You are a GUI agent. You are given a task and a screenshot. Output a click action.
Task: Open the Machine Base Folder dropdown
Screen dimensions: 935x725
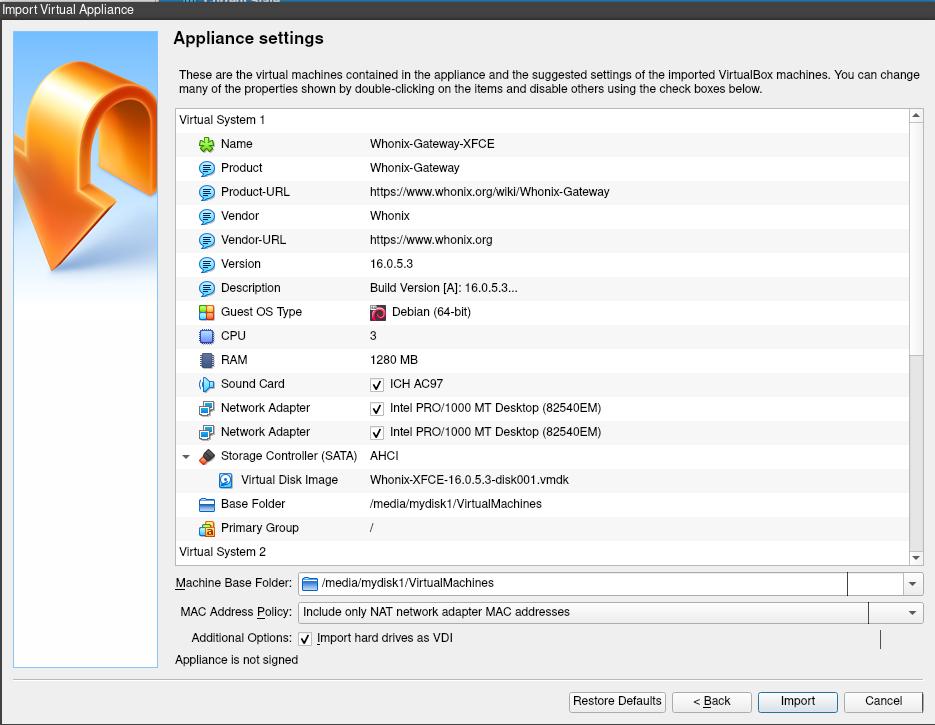pyautogui.click(x=912, y=584)
